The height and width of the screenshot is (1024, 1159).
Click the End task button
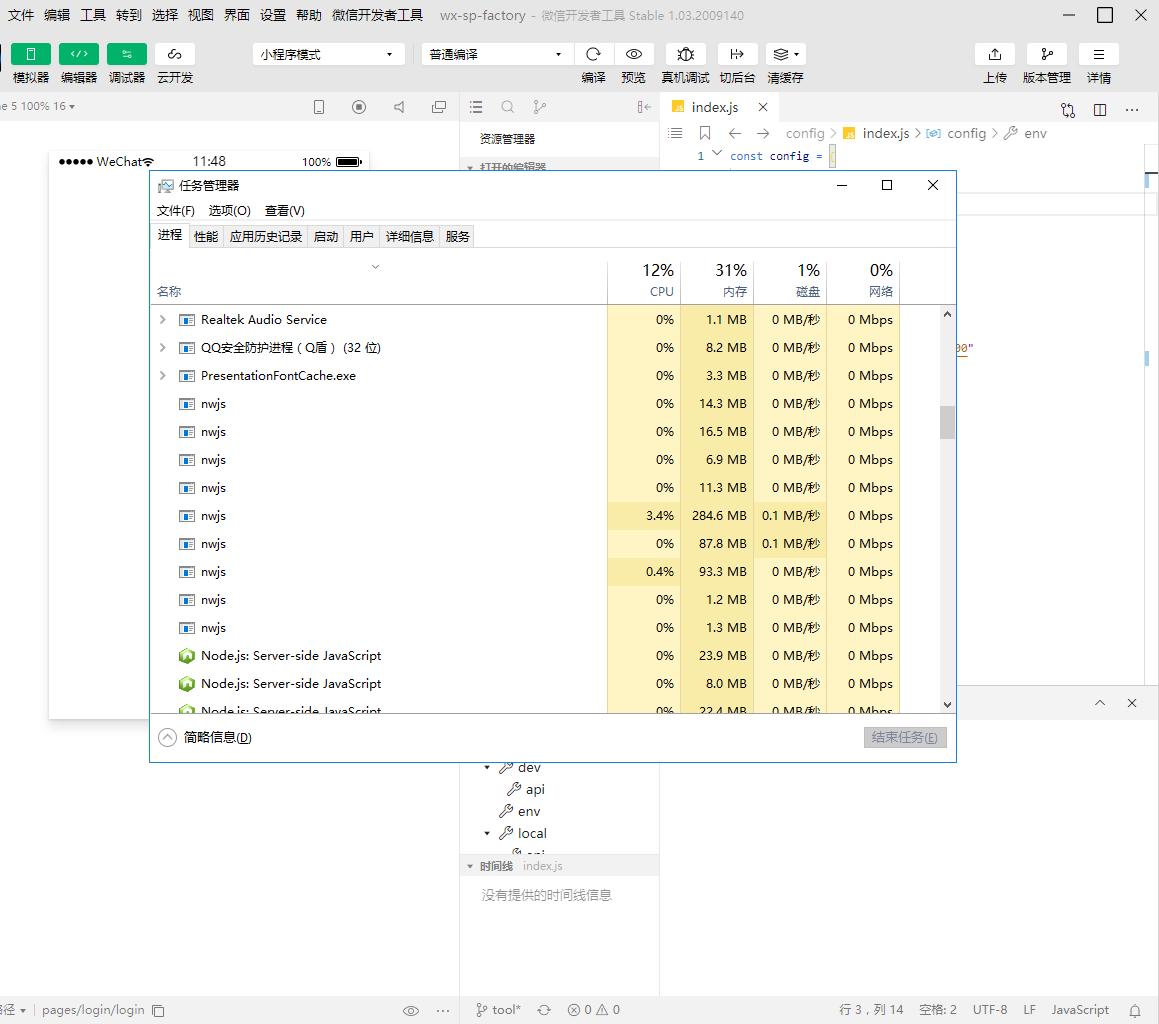(905, 737)
